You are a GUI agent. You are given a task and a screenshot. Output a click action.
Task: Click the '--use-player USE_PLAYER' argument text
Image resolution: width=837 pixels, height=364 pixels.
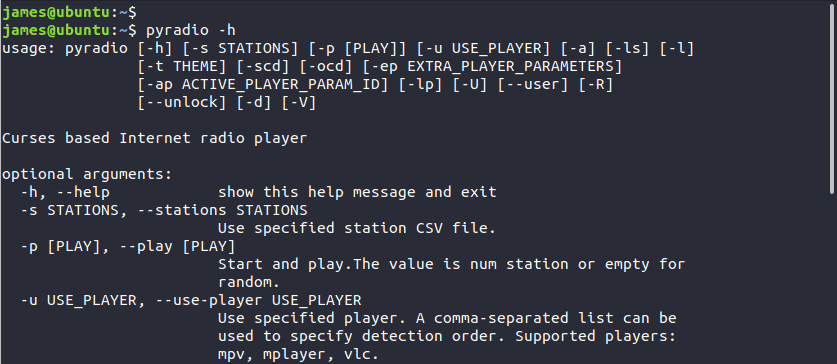click(258, 300)
